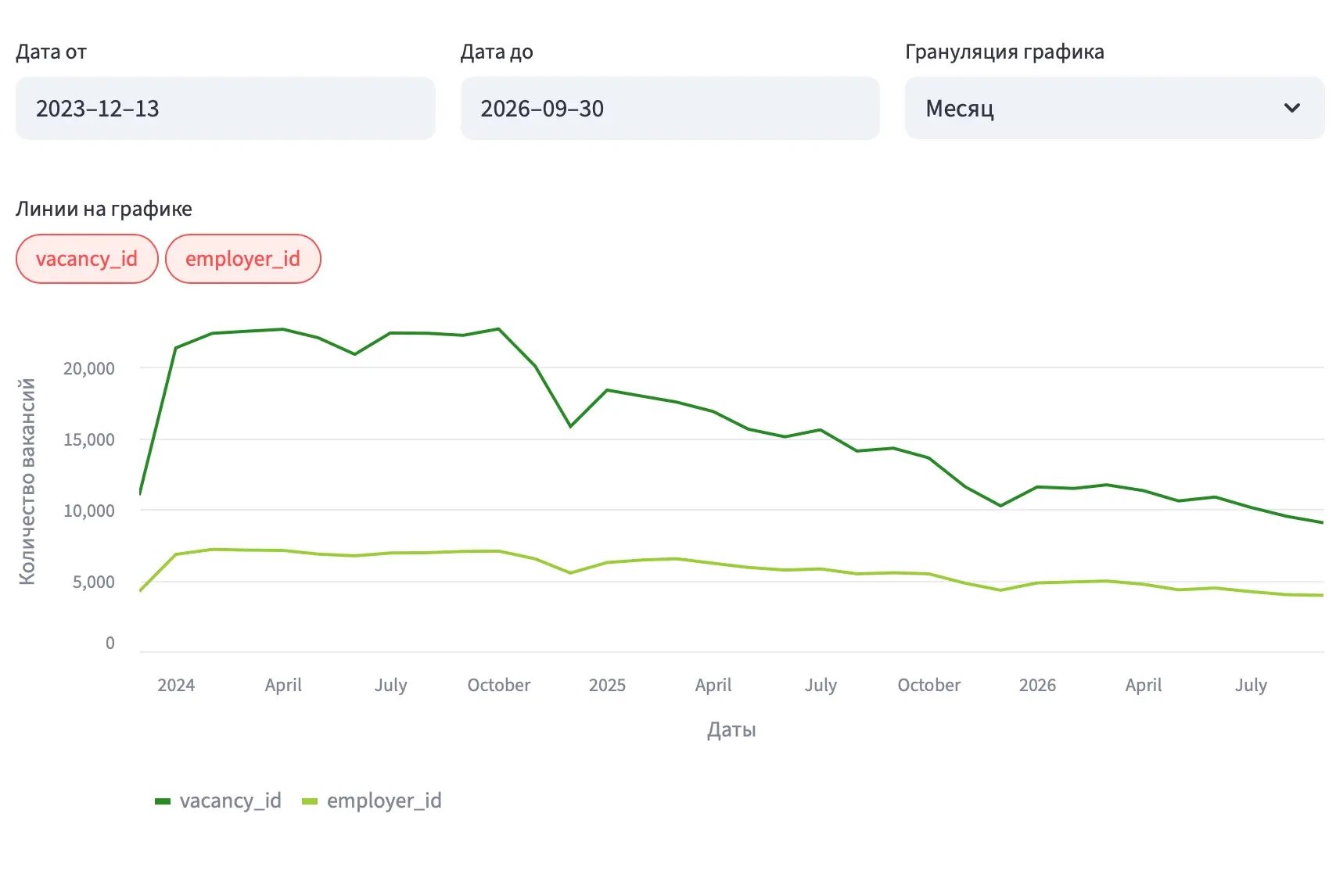
Task: Click the 'Дата от' label text
Action: pyautogui.click(x=52, y=52)
